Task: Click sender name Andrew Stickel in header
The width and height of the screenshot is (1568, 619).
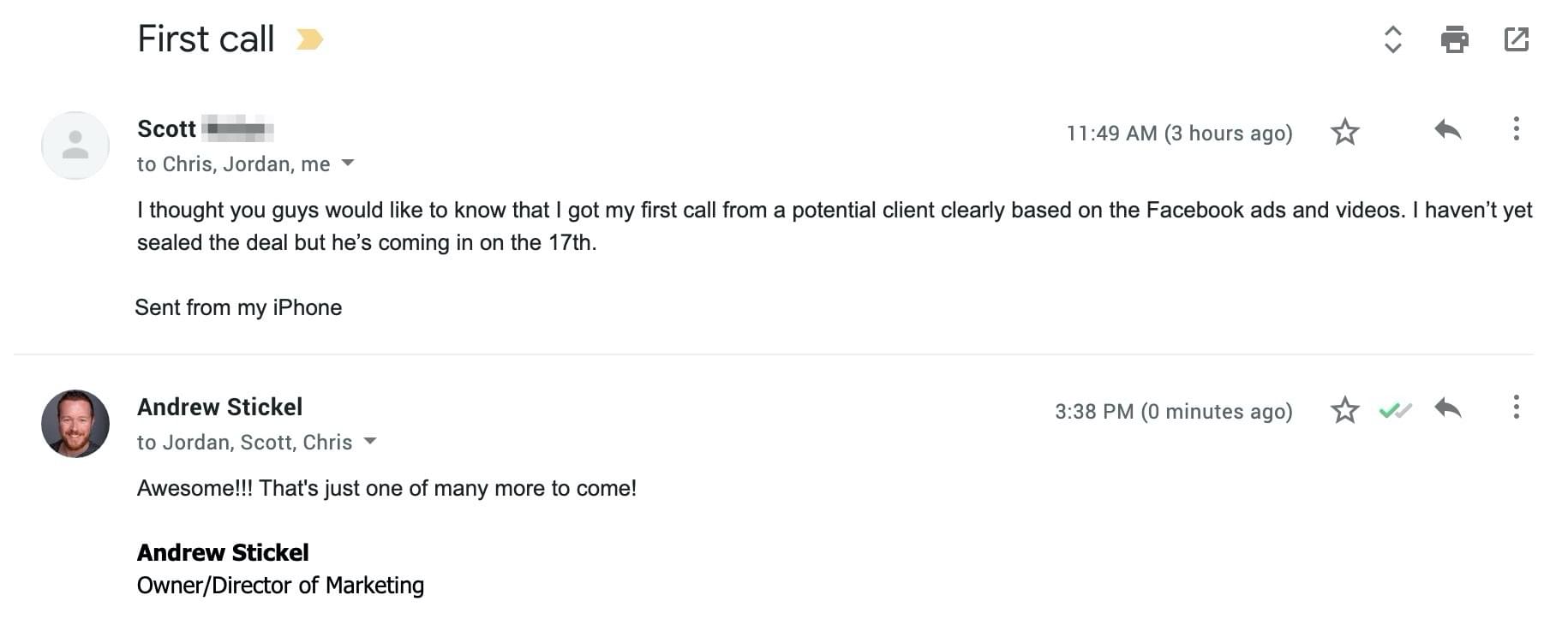Action: point(219,408)
